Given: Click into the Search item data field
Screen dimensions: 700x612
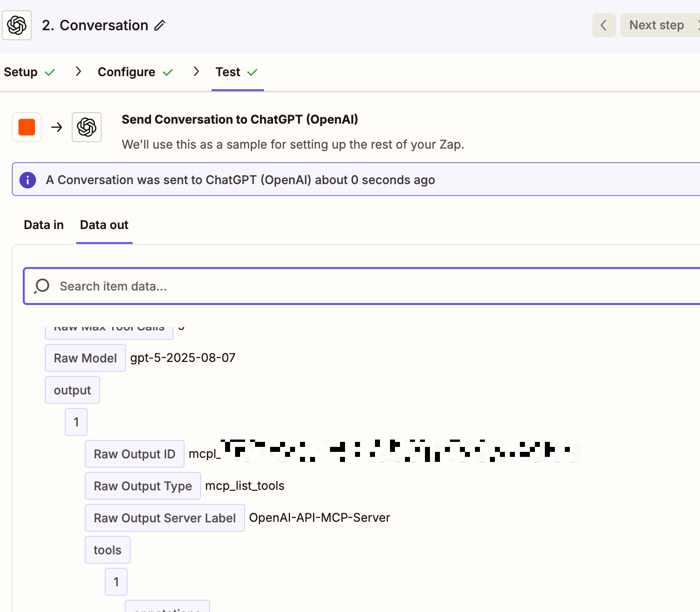Looking at the screenshot, I should coord(370,286).
